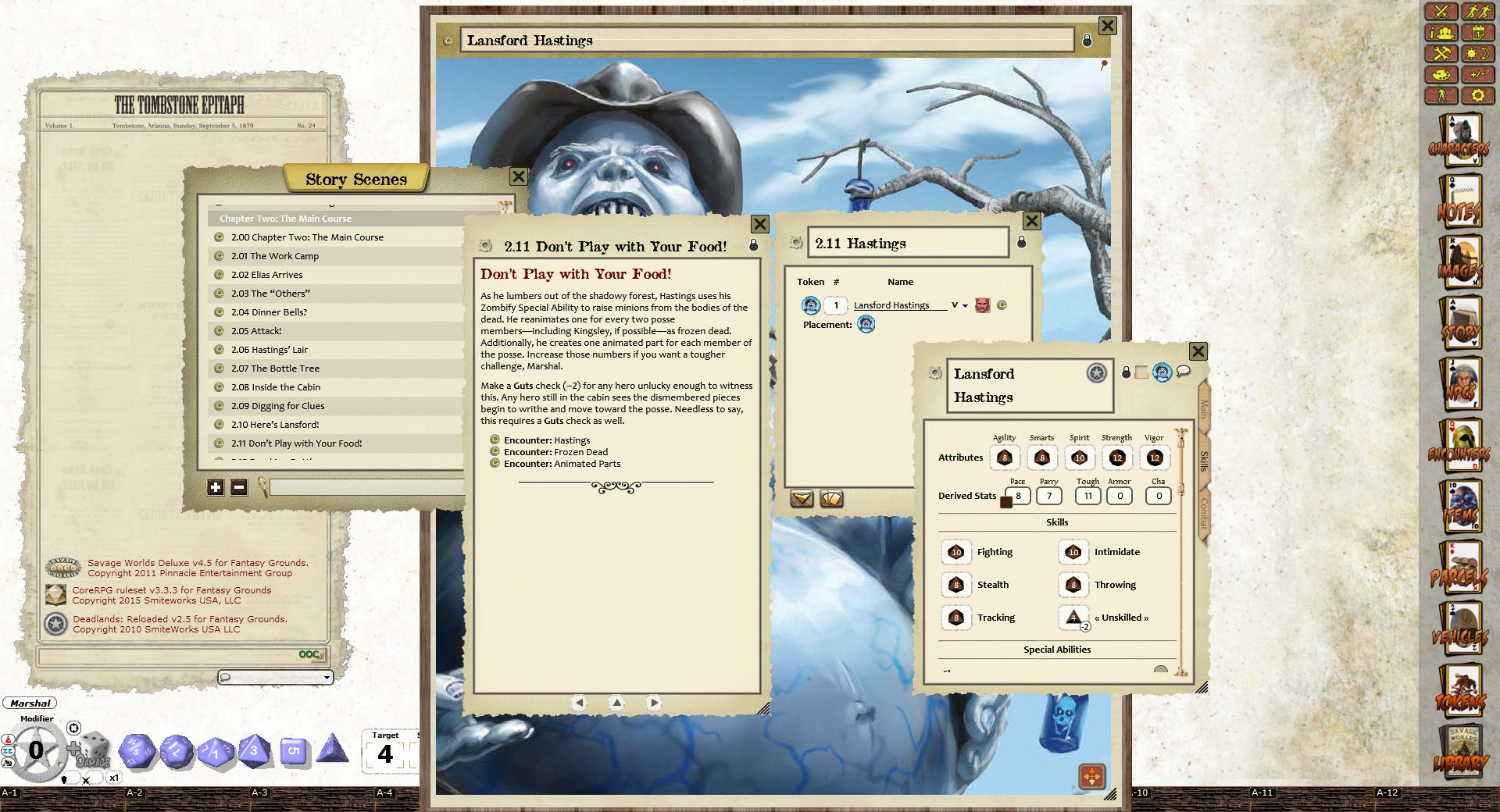Click the Story Scenes search field
The height and width of the screenshot is (812, 1500).
coord(366,488)
